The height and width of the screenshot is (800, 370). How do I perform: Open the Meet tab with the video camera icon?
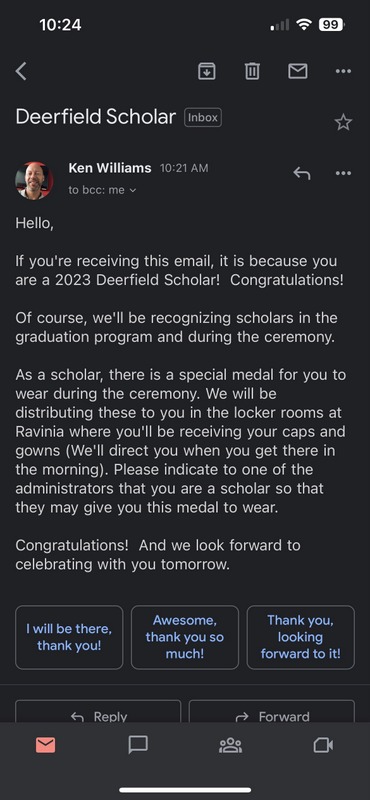tap(323, 745)
